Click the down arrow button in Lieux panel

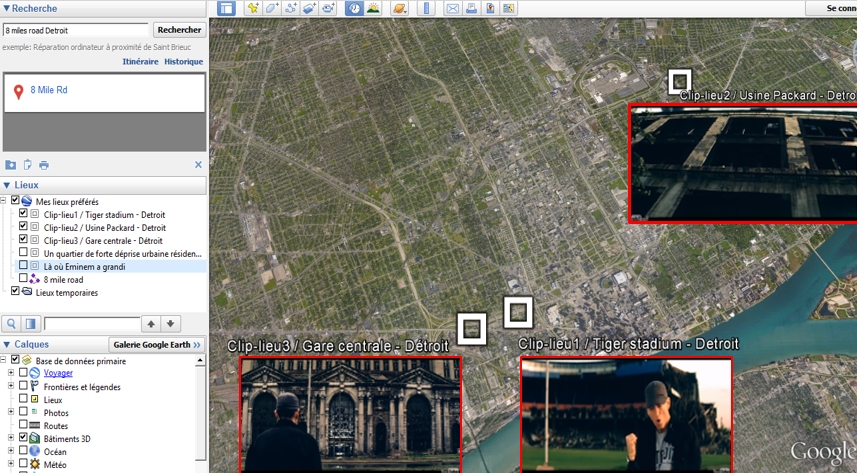[171, 324]
